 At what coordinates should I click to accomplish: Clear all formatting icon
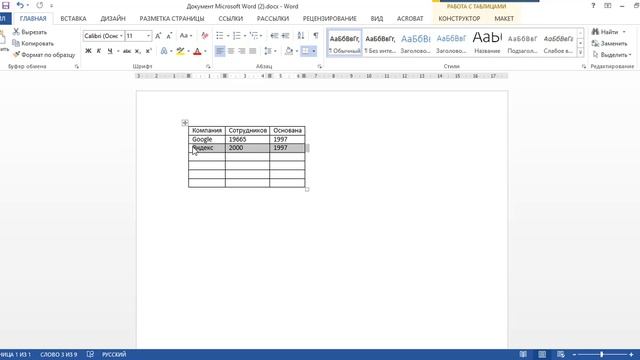[x=204, y=36]
